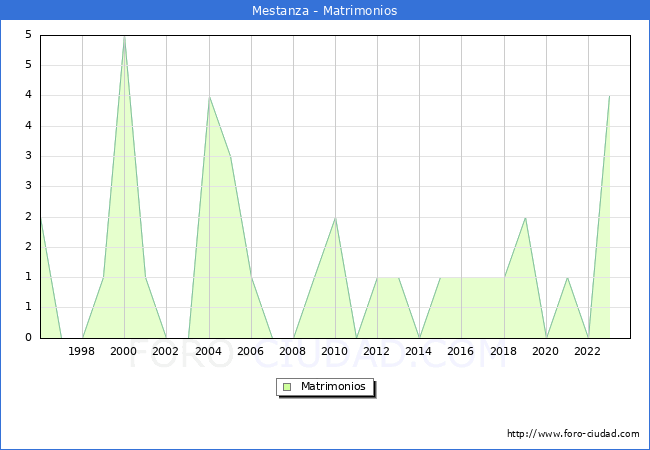
Task: Click the 2012 x-axis label
Action: point(376,351)
